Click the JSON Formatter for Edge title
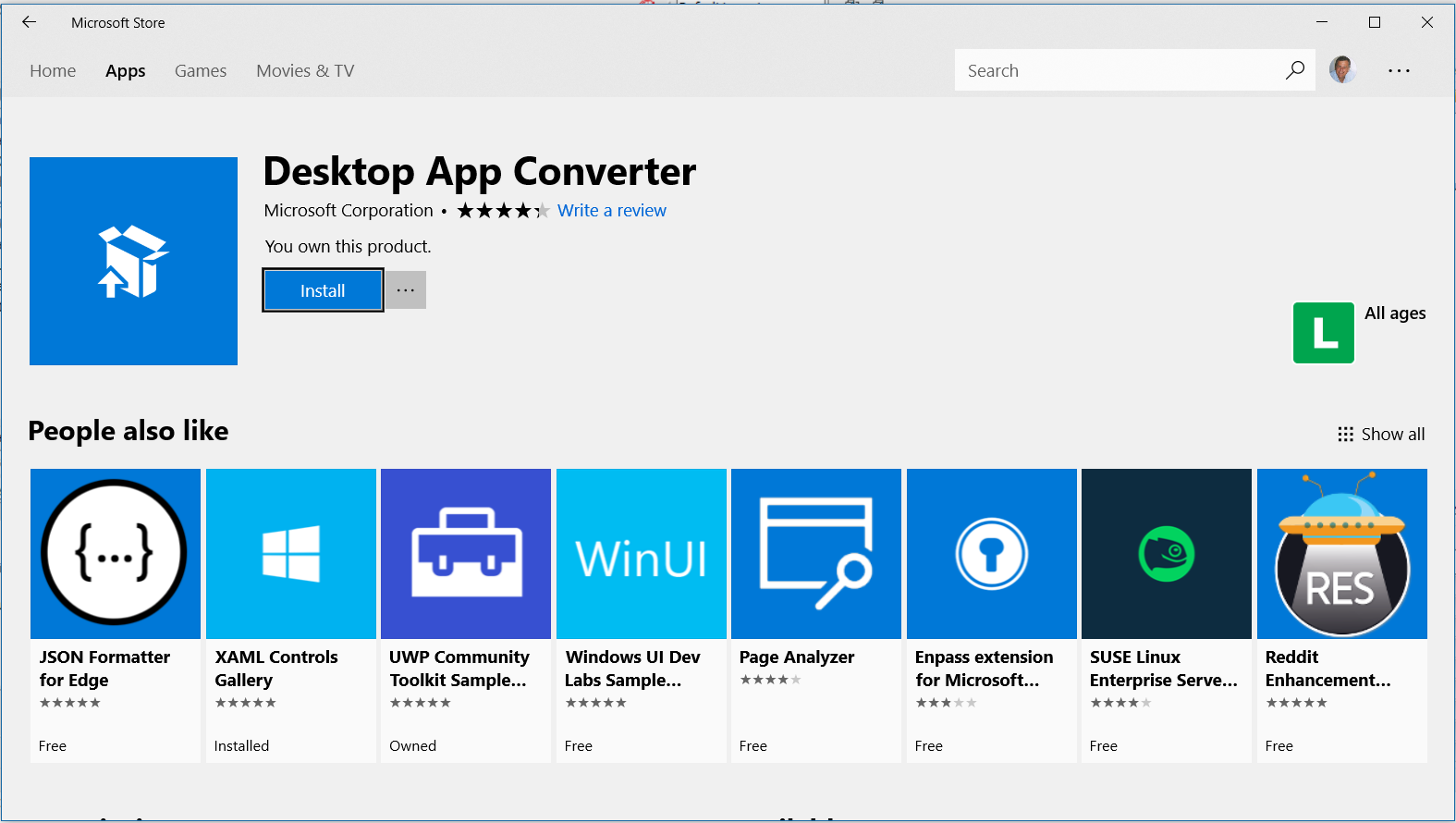Viewport: 1456px width, 823px height. [x=104, y=669]
